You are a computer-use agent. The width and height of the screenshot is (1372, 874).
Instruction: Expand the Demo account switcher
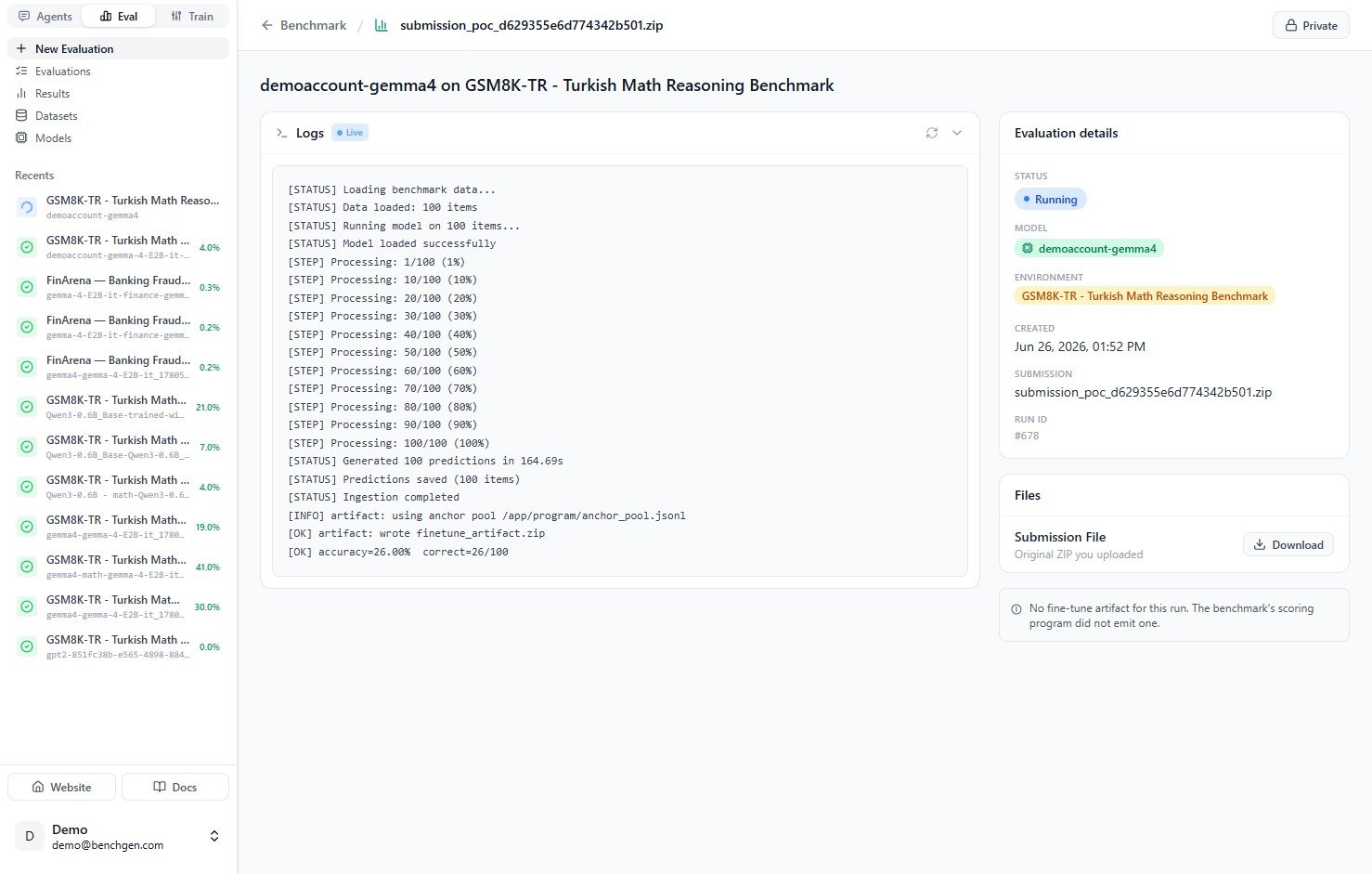[214, 836]
